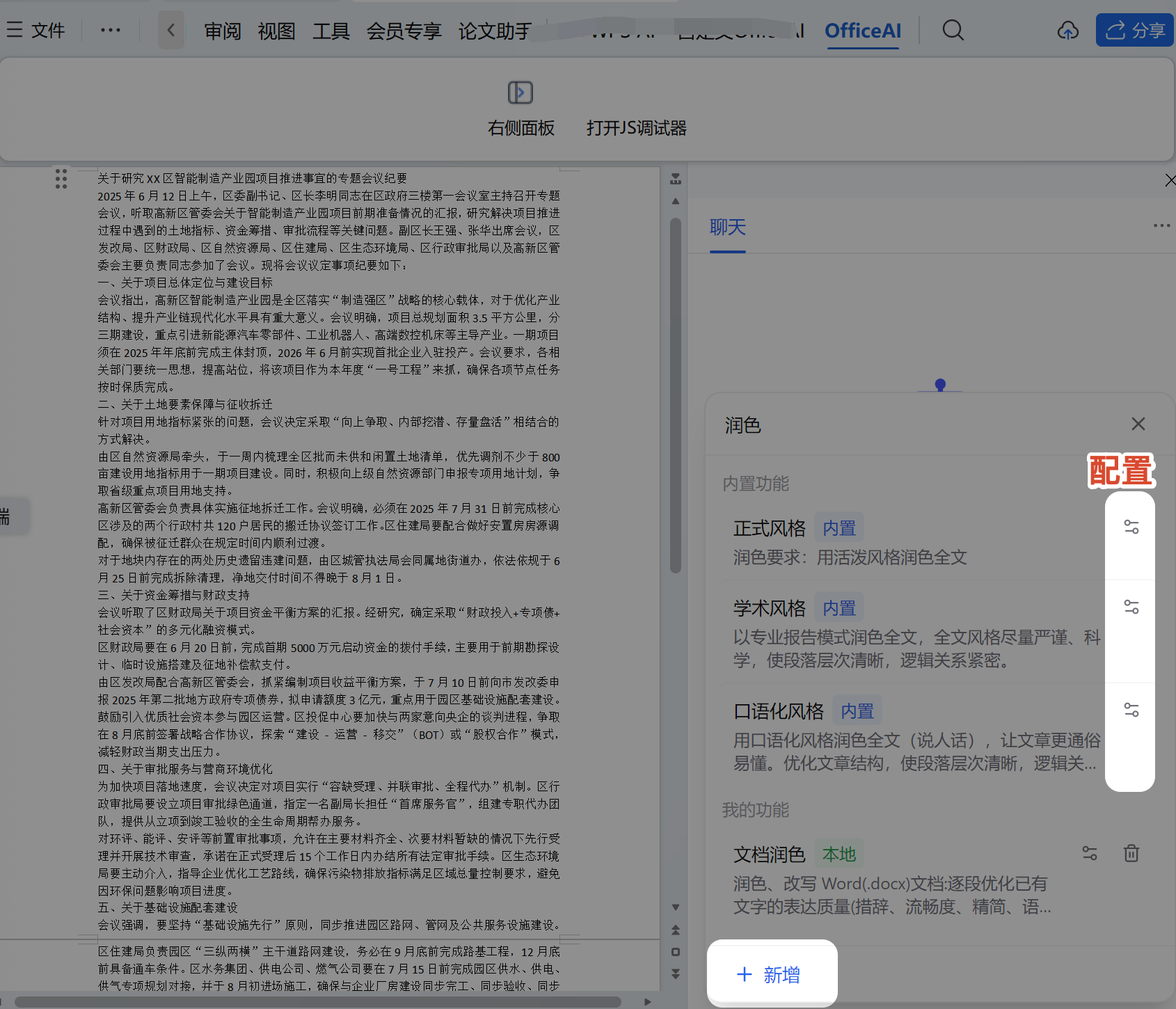Click description 润色要求：用活泼风格润色全文

[850, 557]
